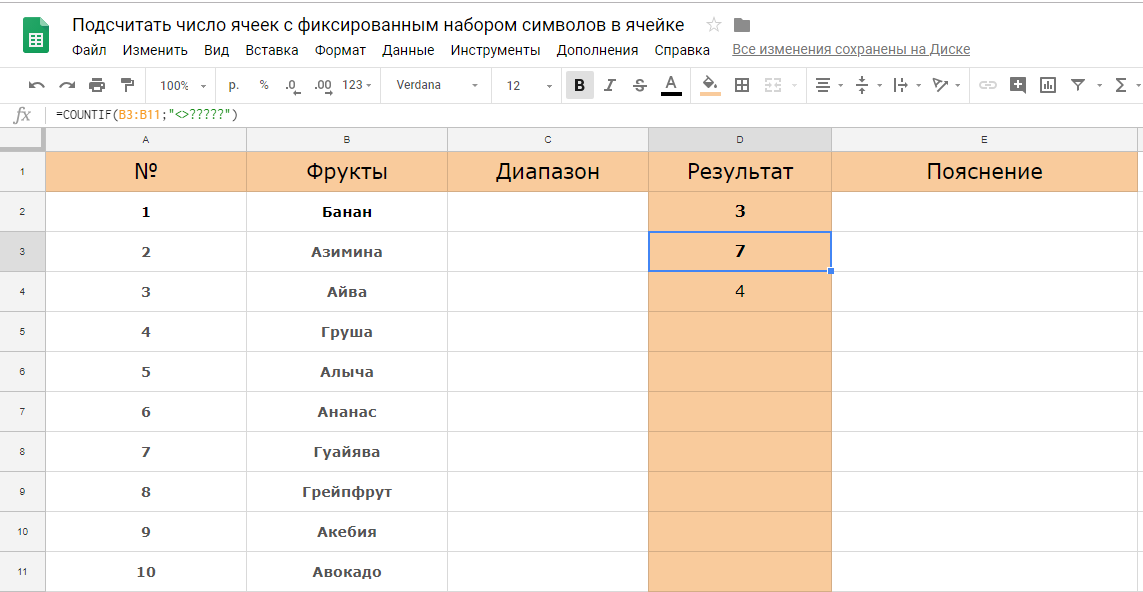Select the result cell showing 3

740,212
